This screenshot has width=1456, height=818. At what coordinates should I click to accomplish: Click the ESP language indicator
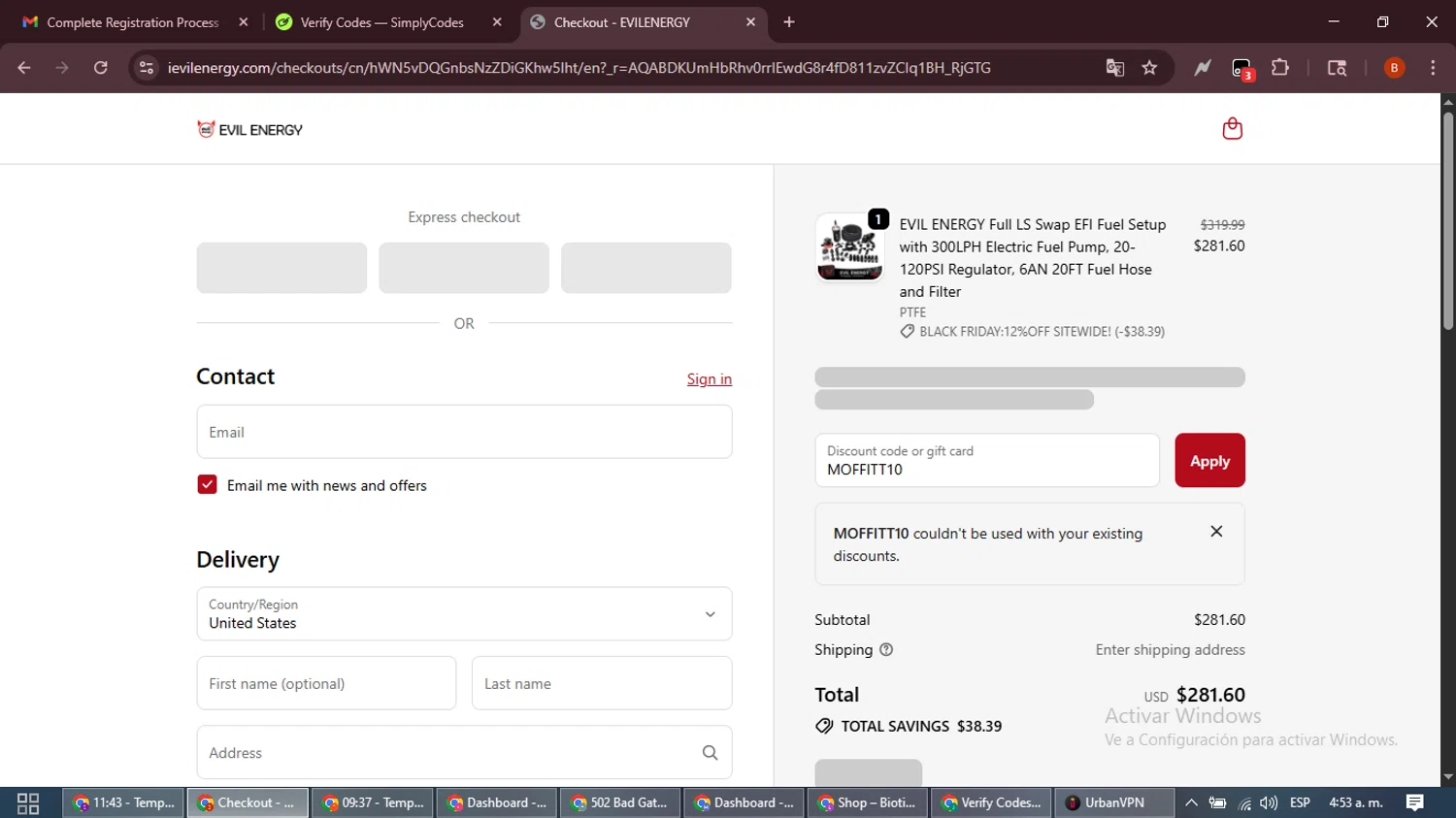click(1300, 802)
